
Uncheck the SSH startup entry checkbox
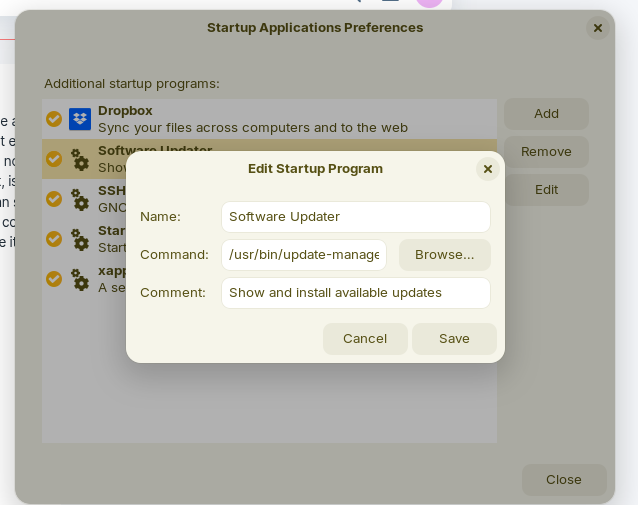54,199
